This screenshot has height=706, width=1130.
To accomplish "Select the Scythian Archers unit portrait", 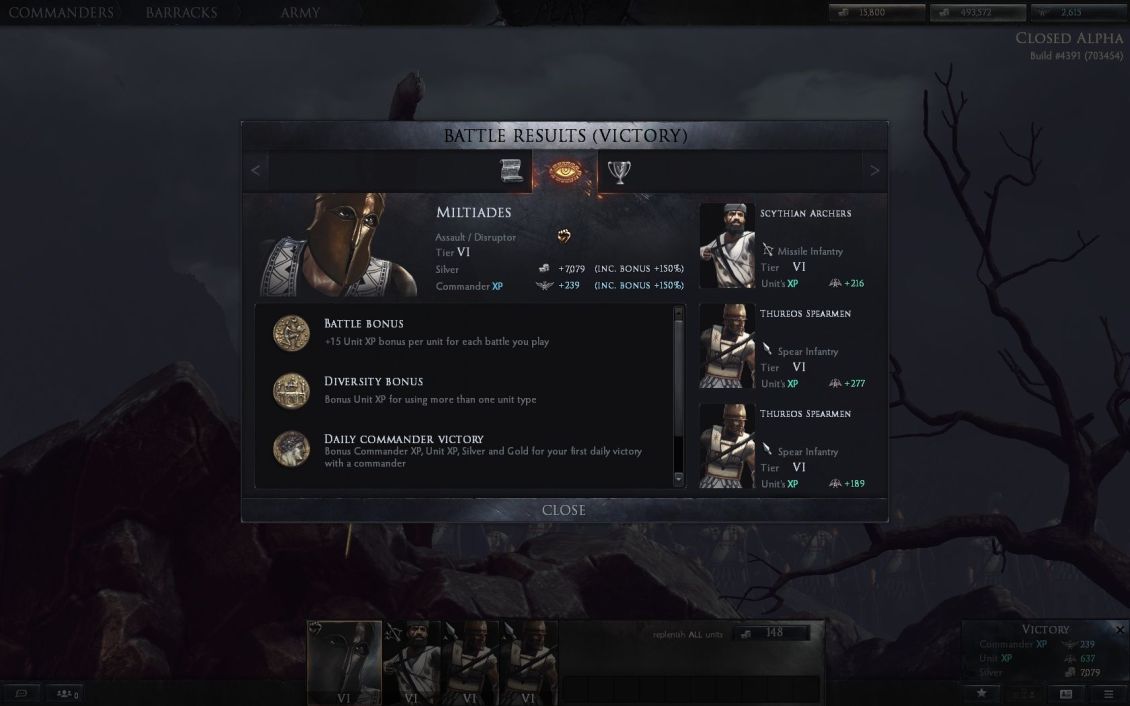I will point(727,246).
